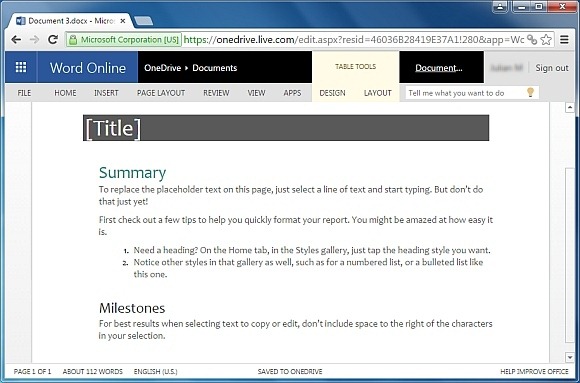Click the Milestones heading
This screenshot has width=580, height=383.
pyautogui.click(x=132, y=308)
